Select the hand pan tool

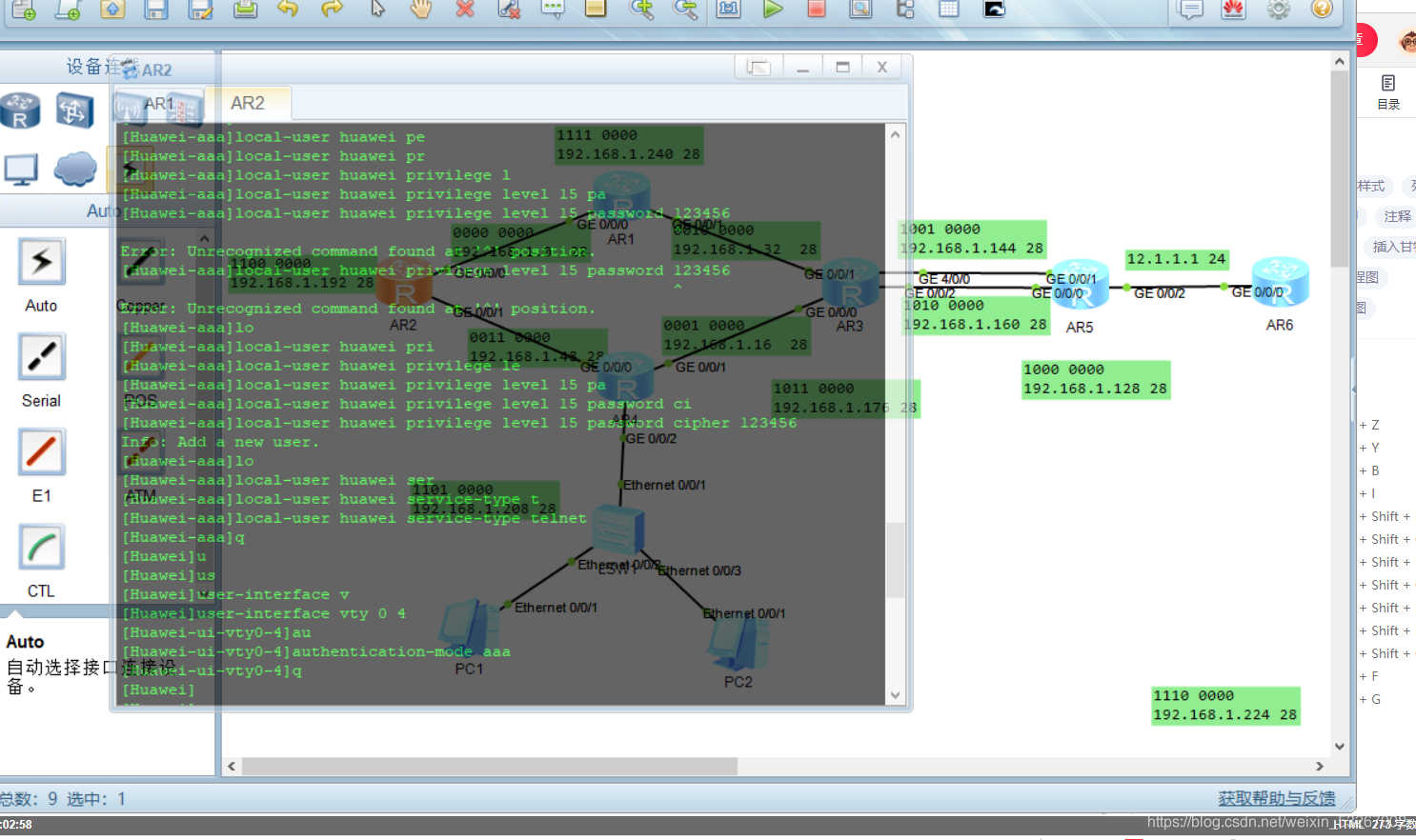421,10
